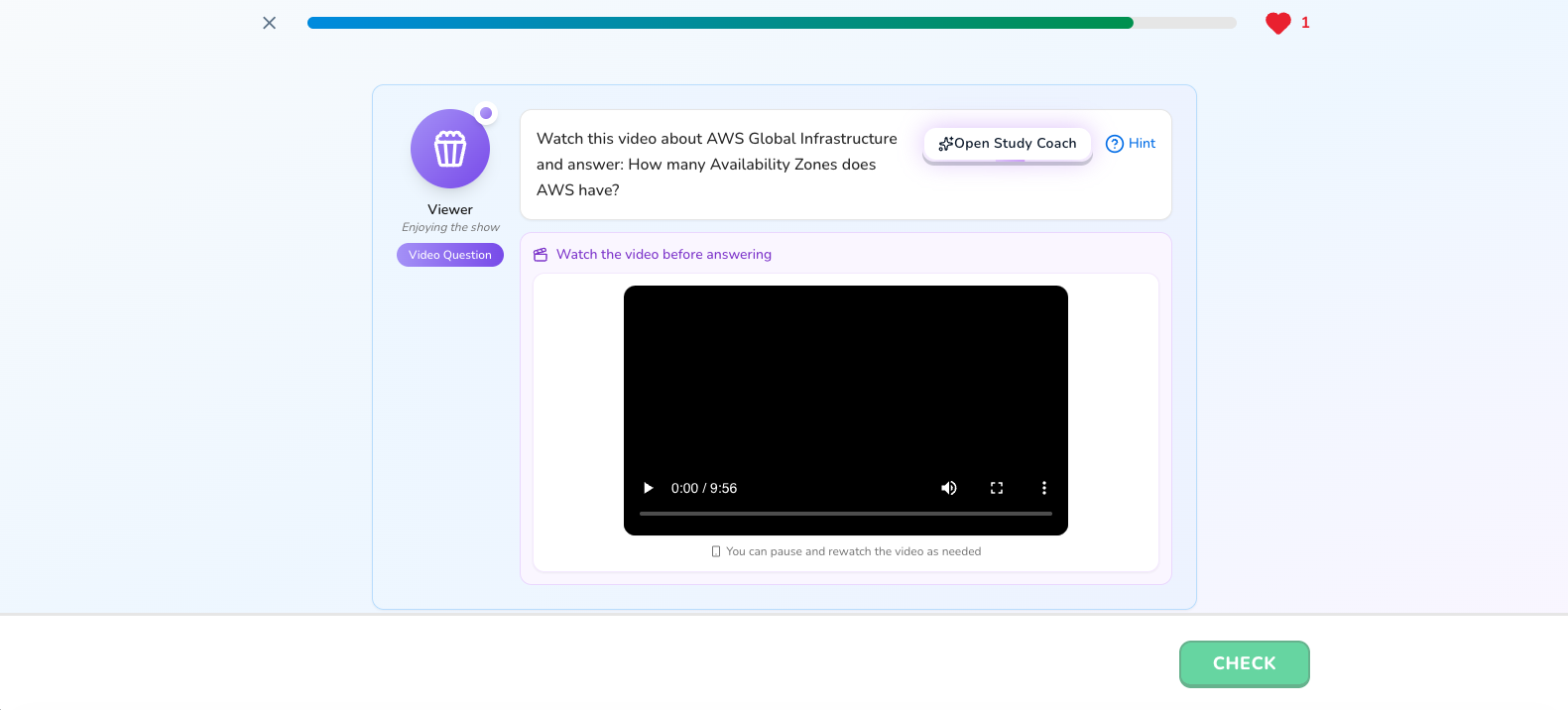Click the clapperboard icon beside watch notice
Image resolution: width=1568 pixels, height=710 pixels.
(541, 255)
